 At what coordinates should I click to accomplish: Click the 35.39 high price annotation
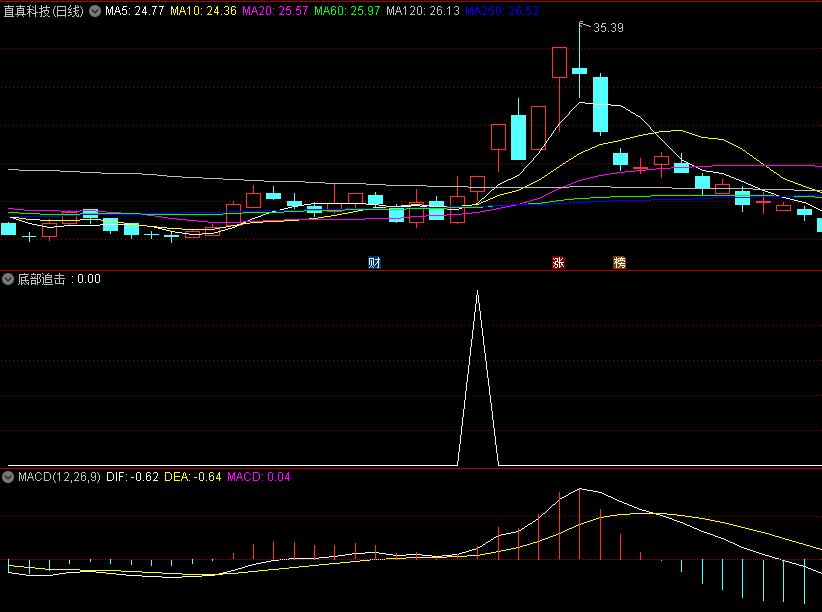(608, 28)
